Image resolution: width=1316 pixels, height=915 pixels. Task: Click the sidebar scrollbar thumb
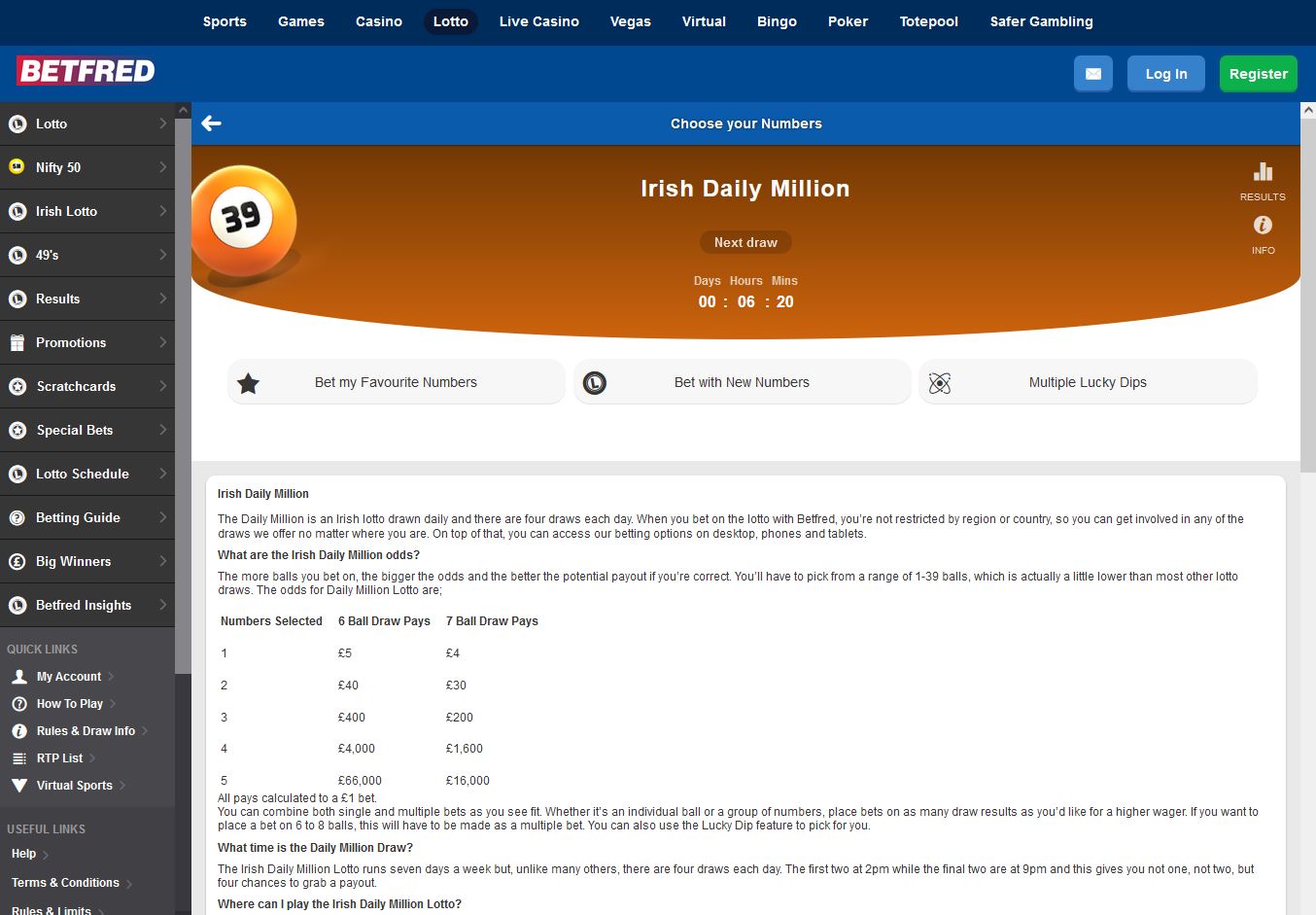[x=183, y=396]
